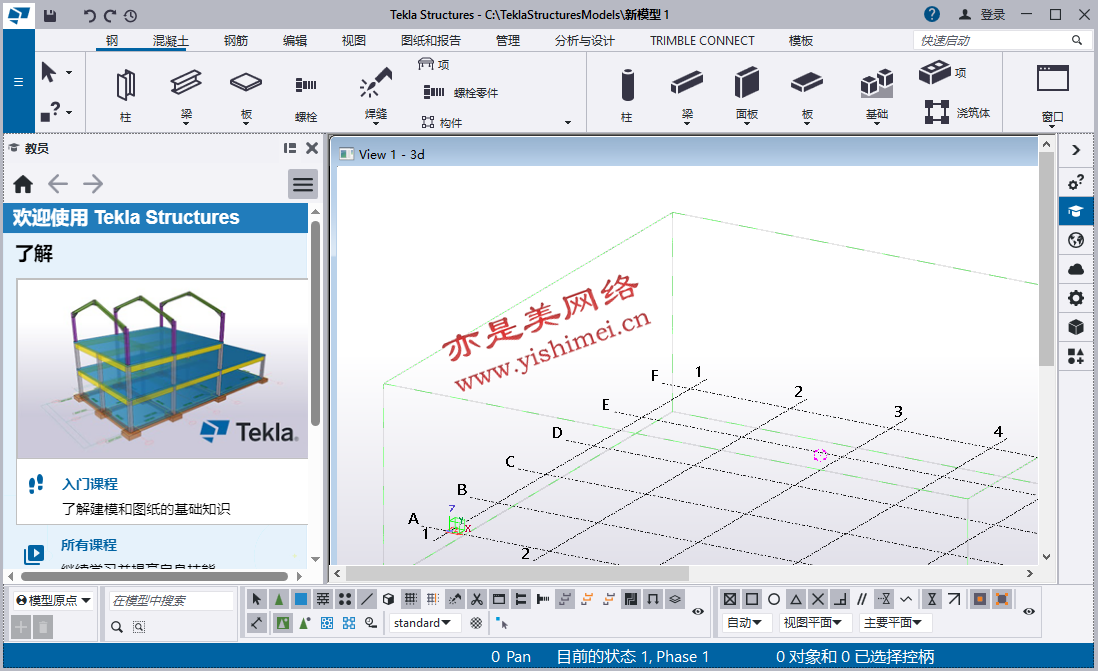Open the 入门课程 link
The width and height of the screenshot is (1098, 671).
click(90, 484)
